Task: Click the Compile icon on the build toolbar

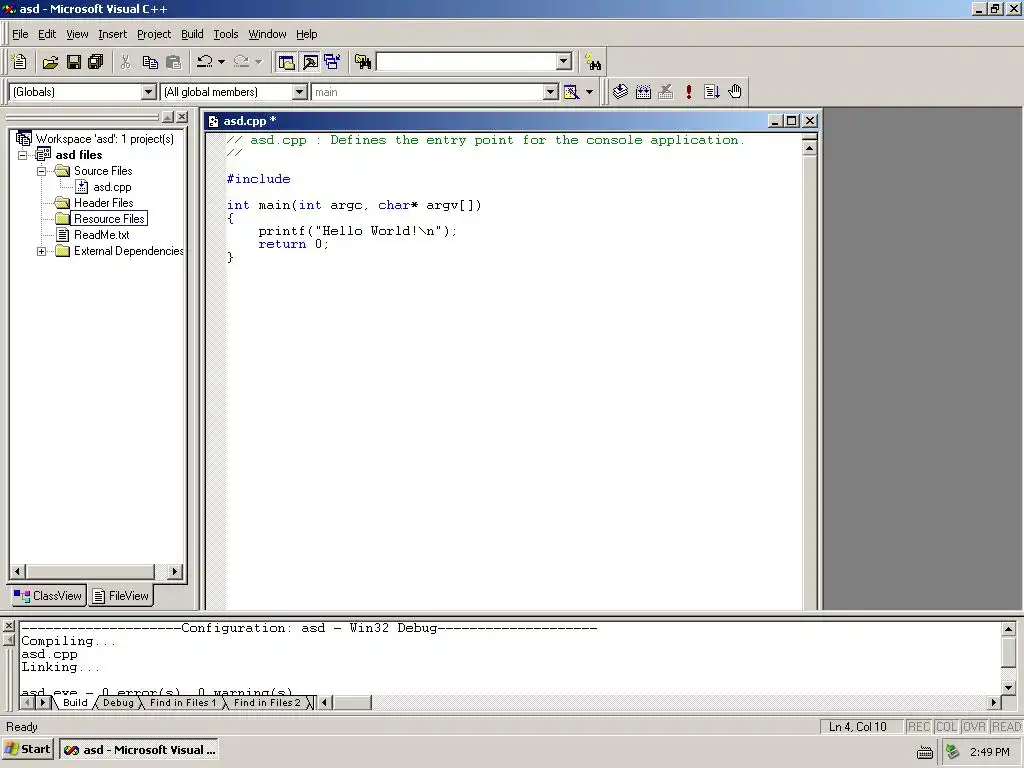Action: click(620, 91)
